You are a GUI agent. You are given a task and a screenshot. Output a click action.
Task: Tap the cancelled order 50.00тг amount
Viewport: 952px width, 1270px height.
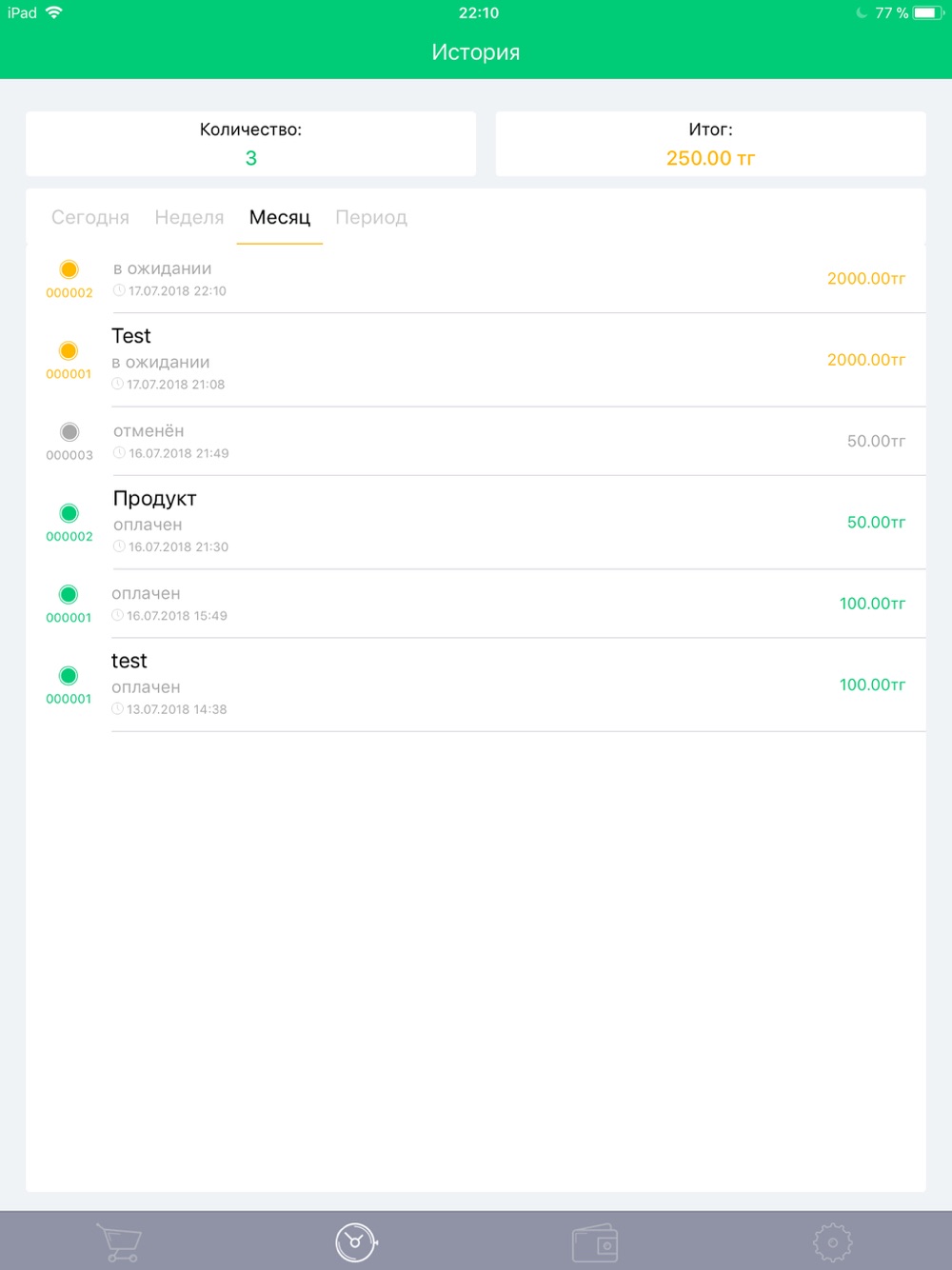(x=876, y=441)
